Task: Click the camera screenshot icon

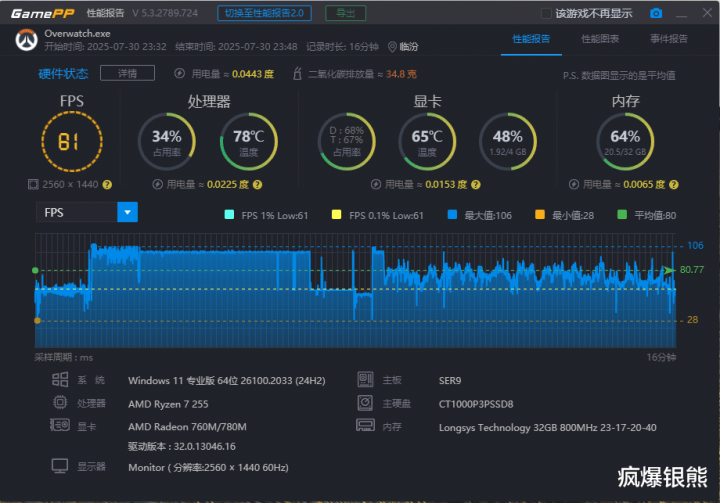Action: coord(656,13)
